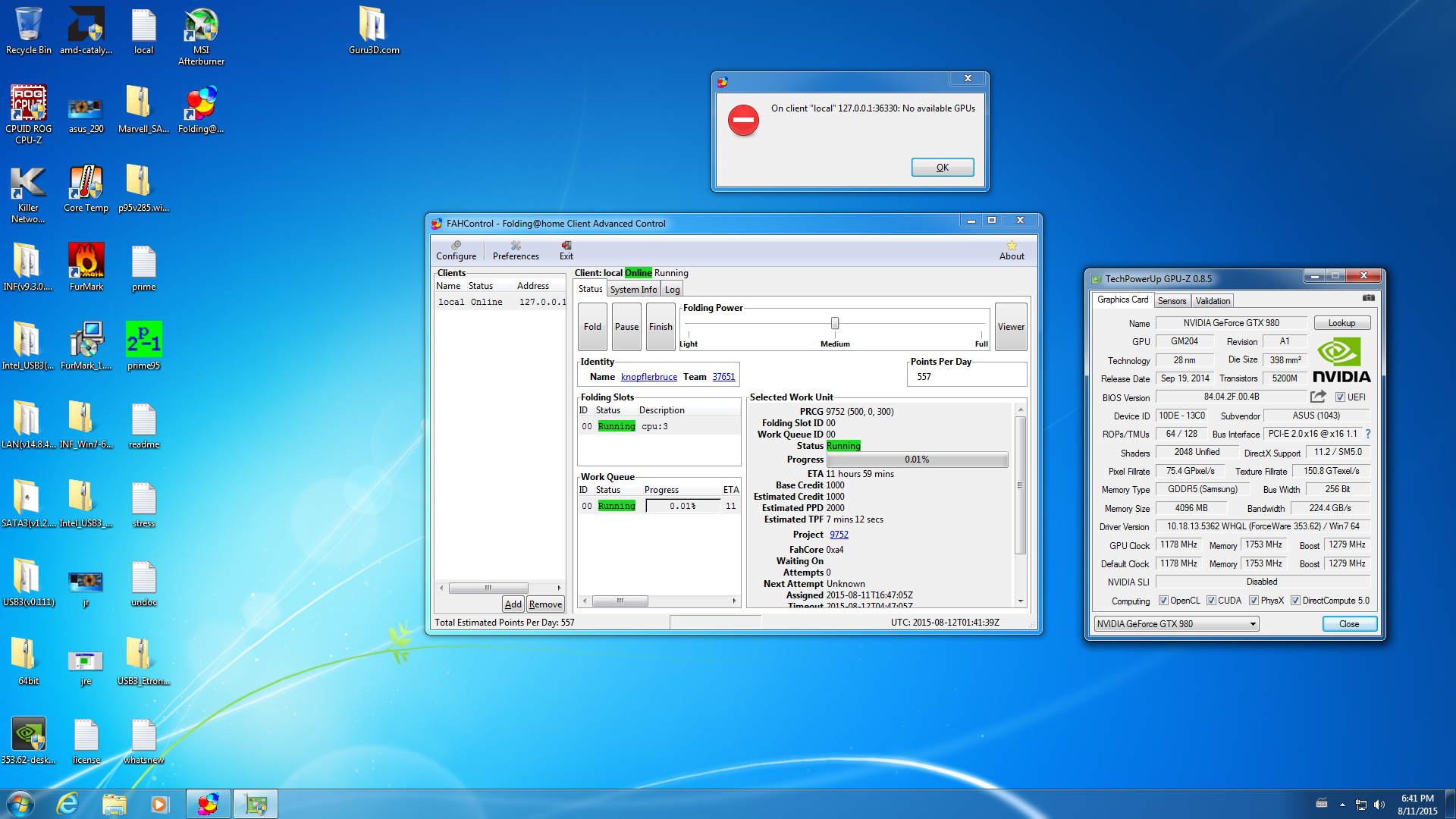Viewport: 1456px width, 819px height.
Task: Open the team 37651 link
Action: 723,377
